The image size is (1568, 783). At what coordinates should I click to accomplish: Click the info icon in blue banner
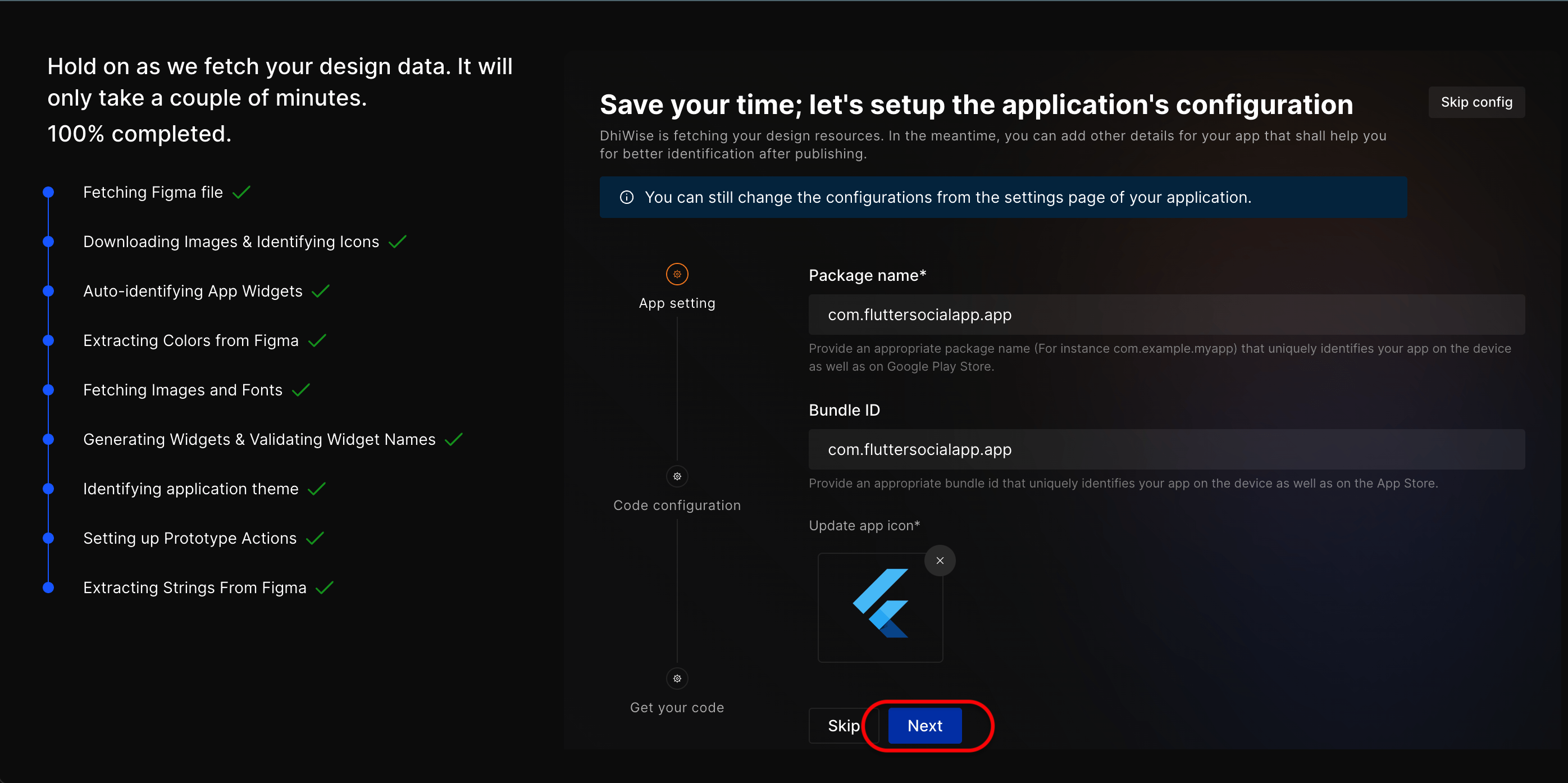pyautogui.click(x=626, y=197)
